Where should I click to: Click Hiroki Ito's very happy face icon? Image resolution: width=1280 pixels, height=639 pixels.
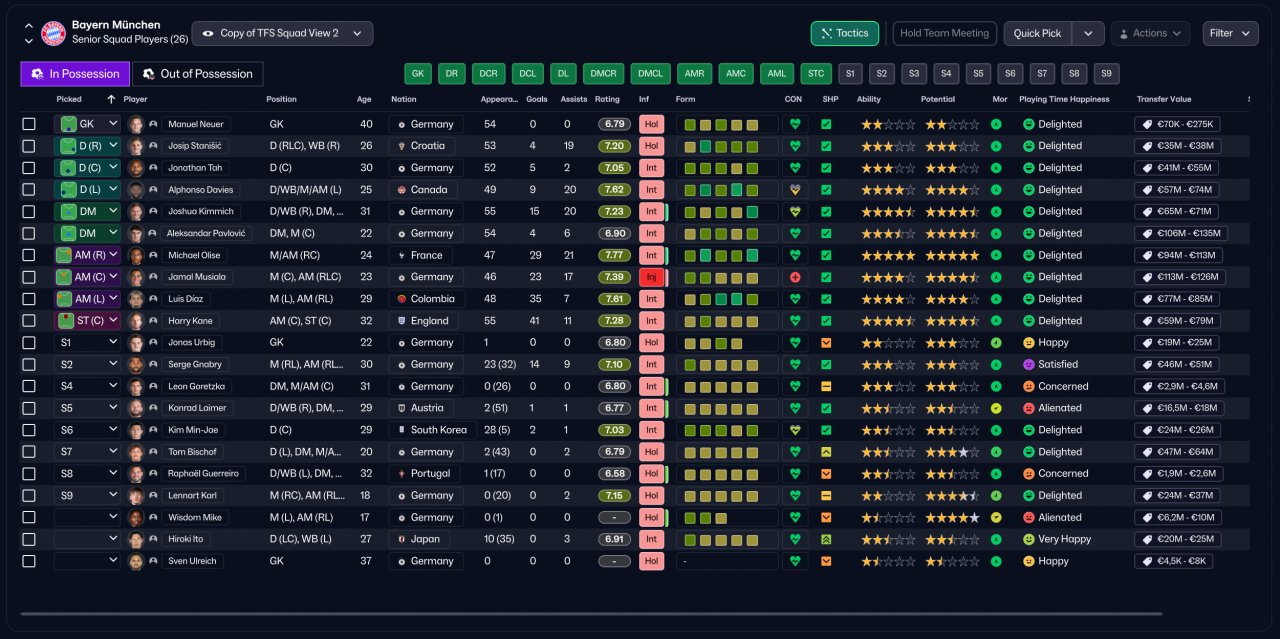1027,539
